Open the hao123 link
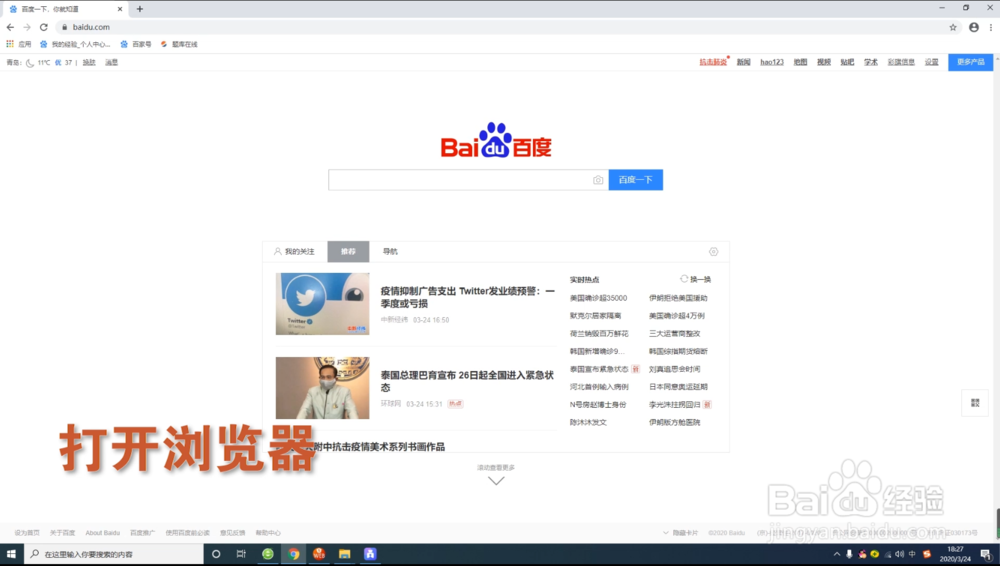 click(x=772, y=62)
